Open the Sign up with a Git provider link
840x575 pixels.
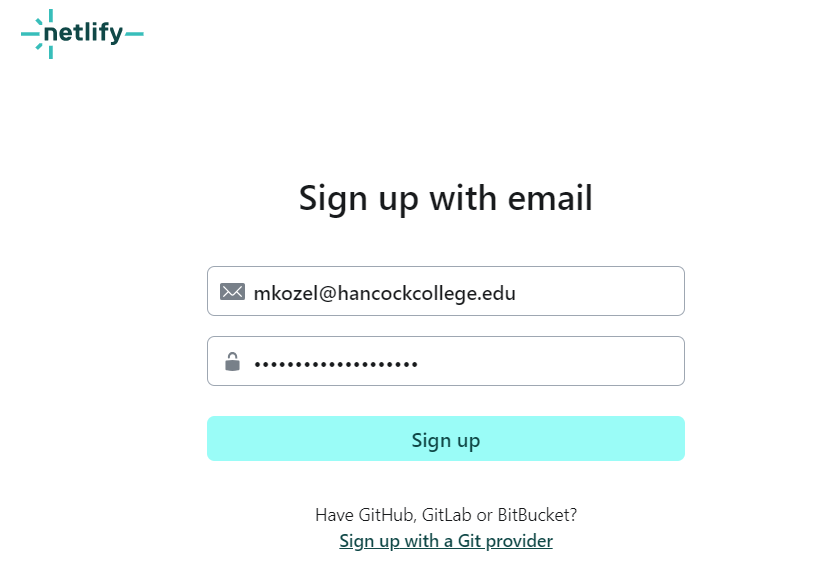(x=445, y=541)
